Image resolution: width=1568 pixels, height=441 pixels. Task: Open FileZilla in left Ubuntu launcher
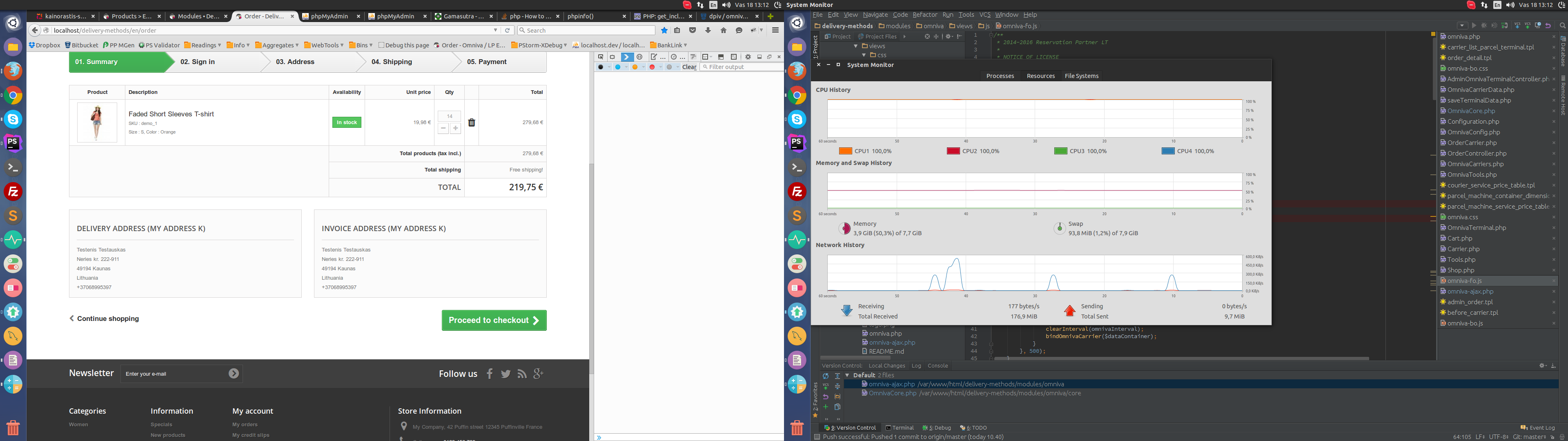point(13,191)
